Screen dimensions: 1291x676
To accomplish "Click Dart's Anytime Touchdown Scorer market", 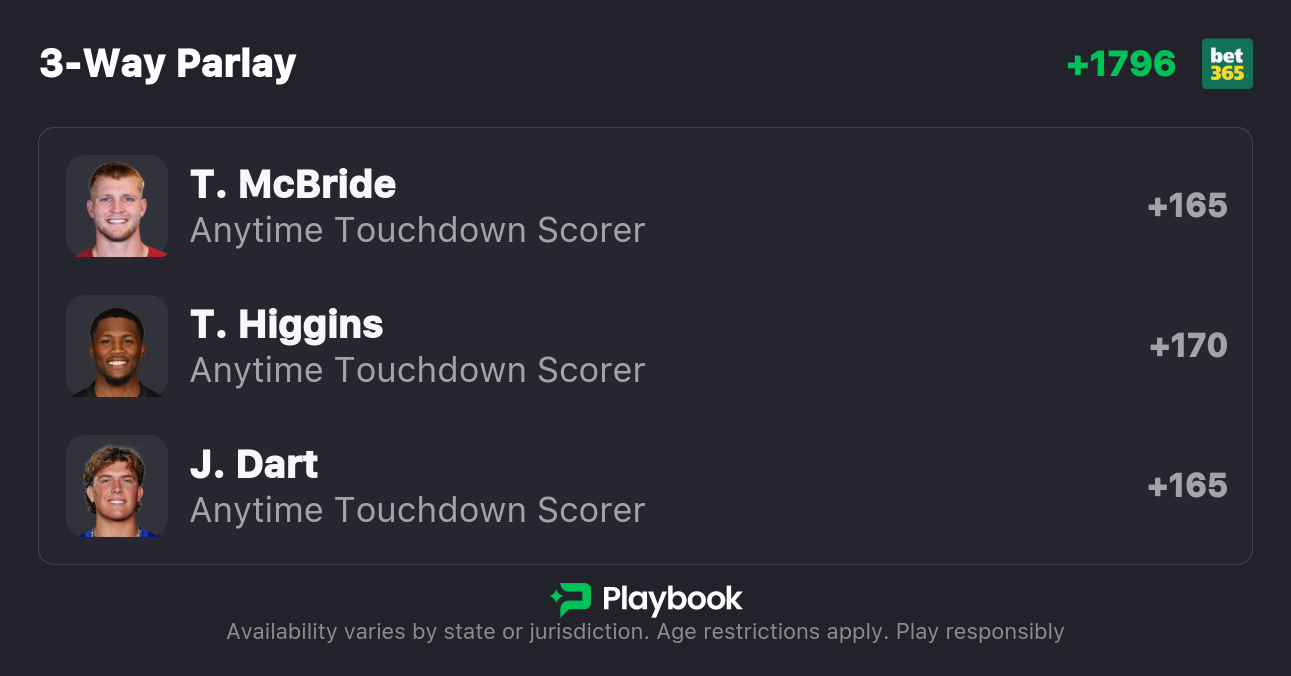I will pyautogui.click(x=417, y=510).
